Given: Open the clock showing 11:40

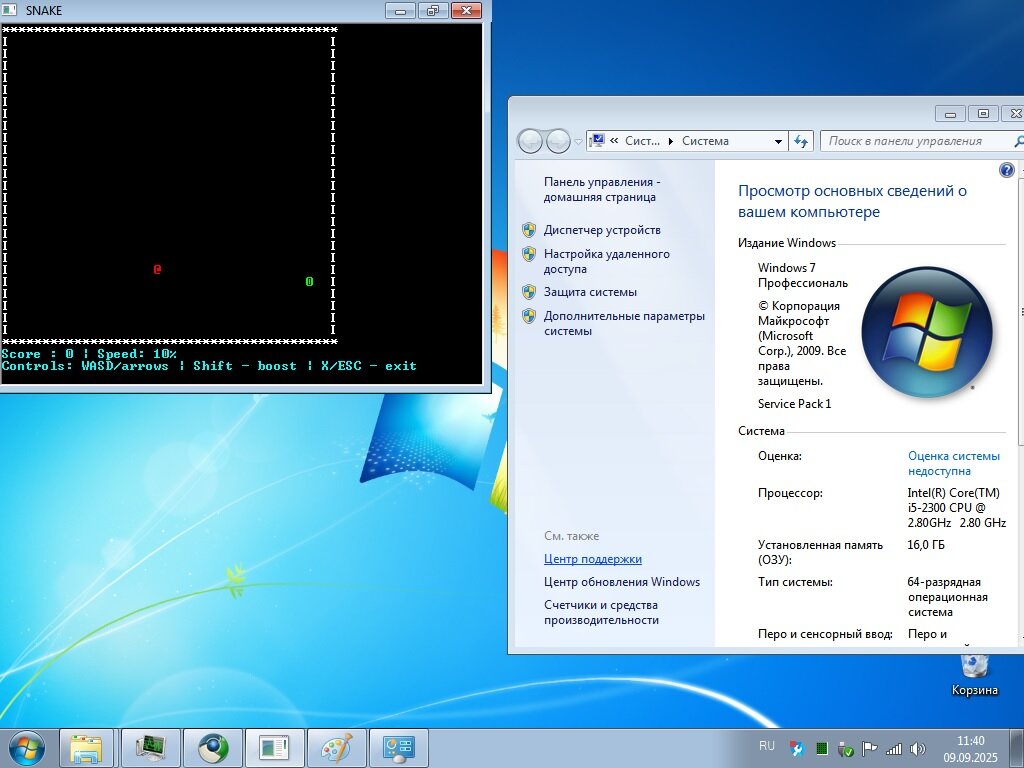Looking at the screenshot, I should pyautogui.click(x=970, y=748).
